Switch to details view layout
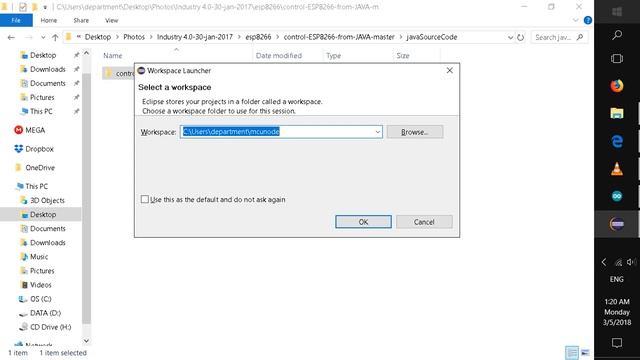Viewport: 640px width, 360px height. [572, 353]
